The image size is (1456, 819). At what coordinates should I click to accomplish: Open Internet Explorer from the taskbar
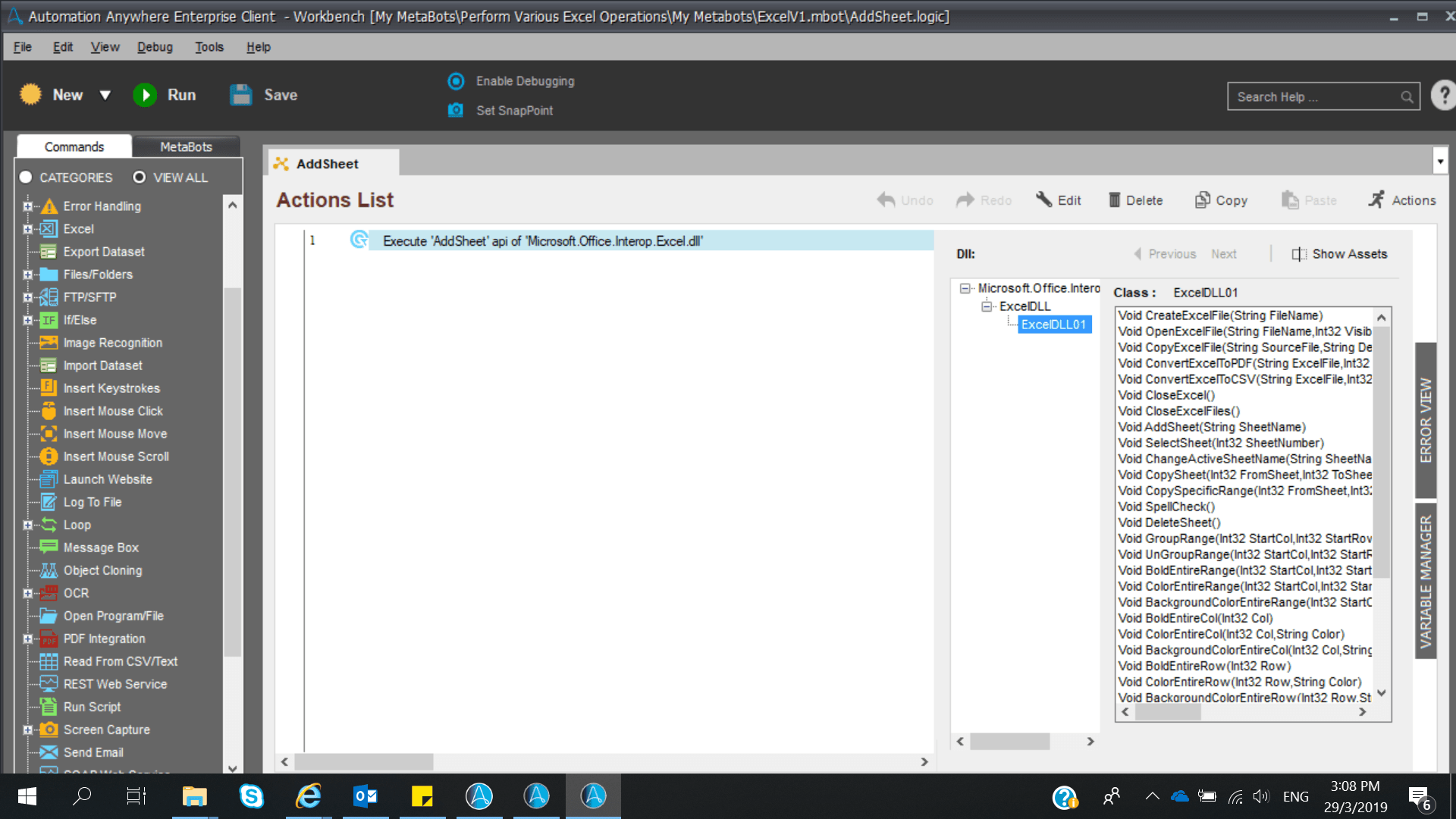click(308, 796)
